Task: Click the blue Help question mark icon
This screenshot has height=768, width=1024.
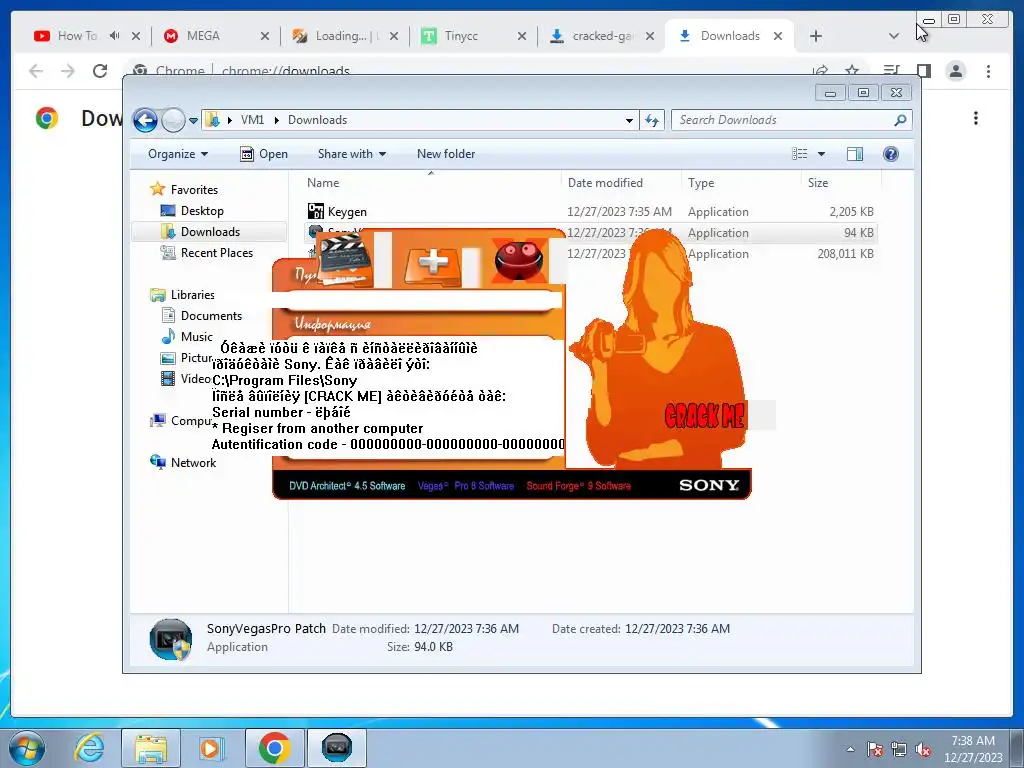Action: (x=891, y=154)
